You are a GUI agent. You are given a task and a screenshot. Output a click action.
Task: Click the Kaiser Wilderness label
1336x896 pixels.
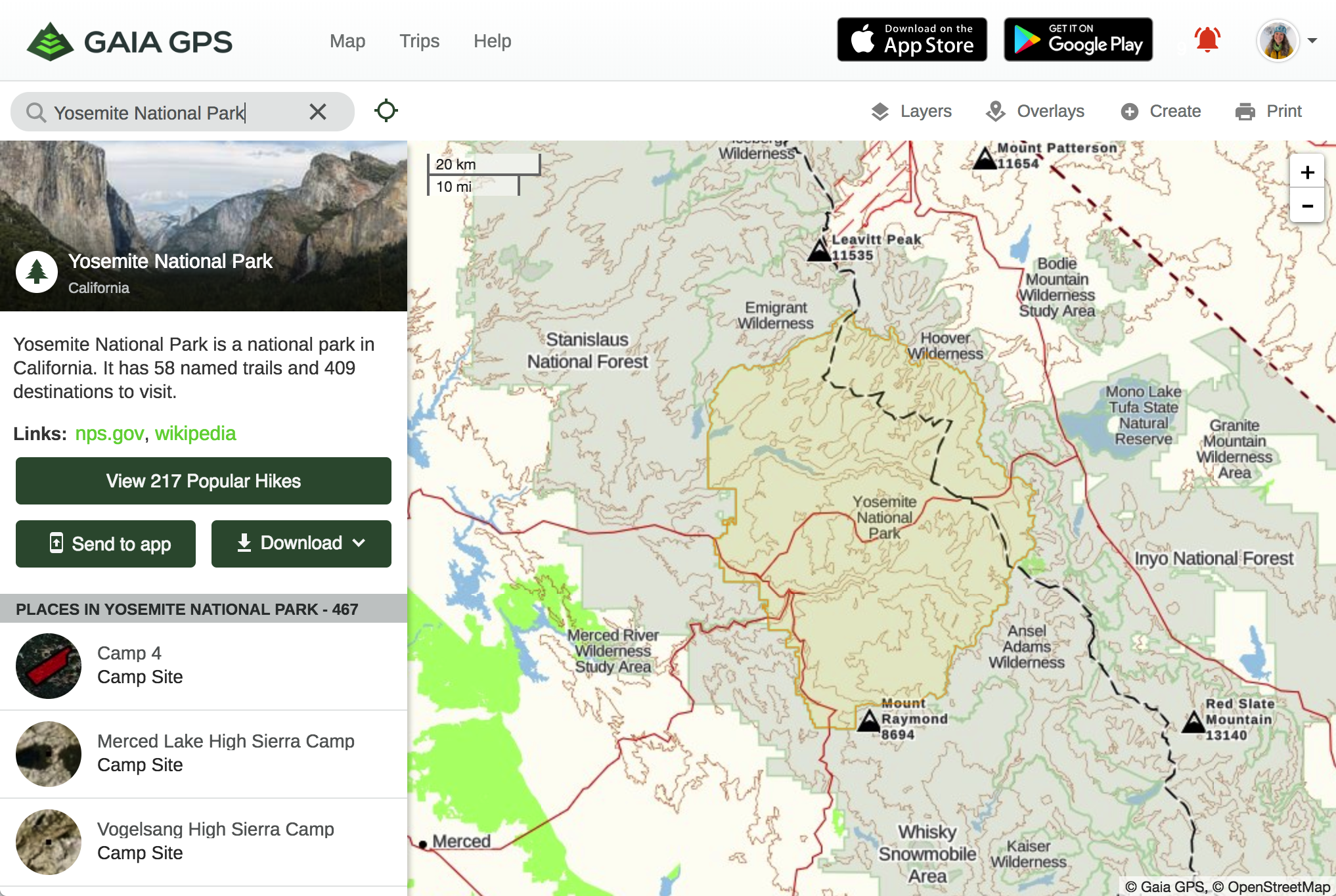click(1029, 854)
